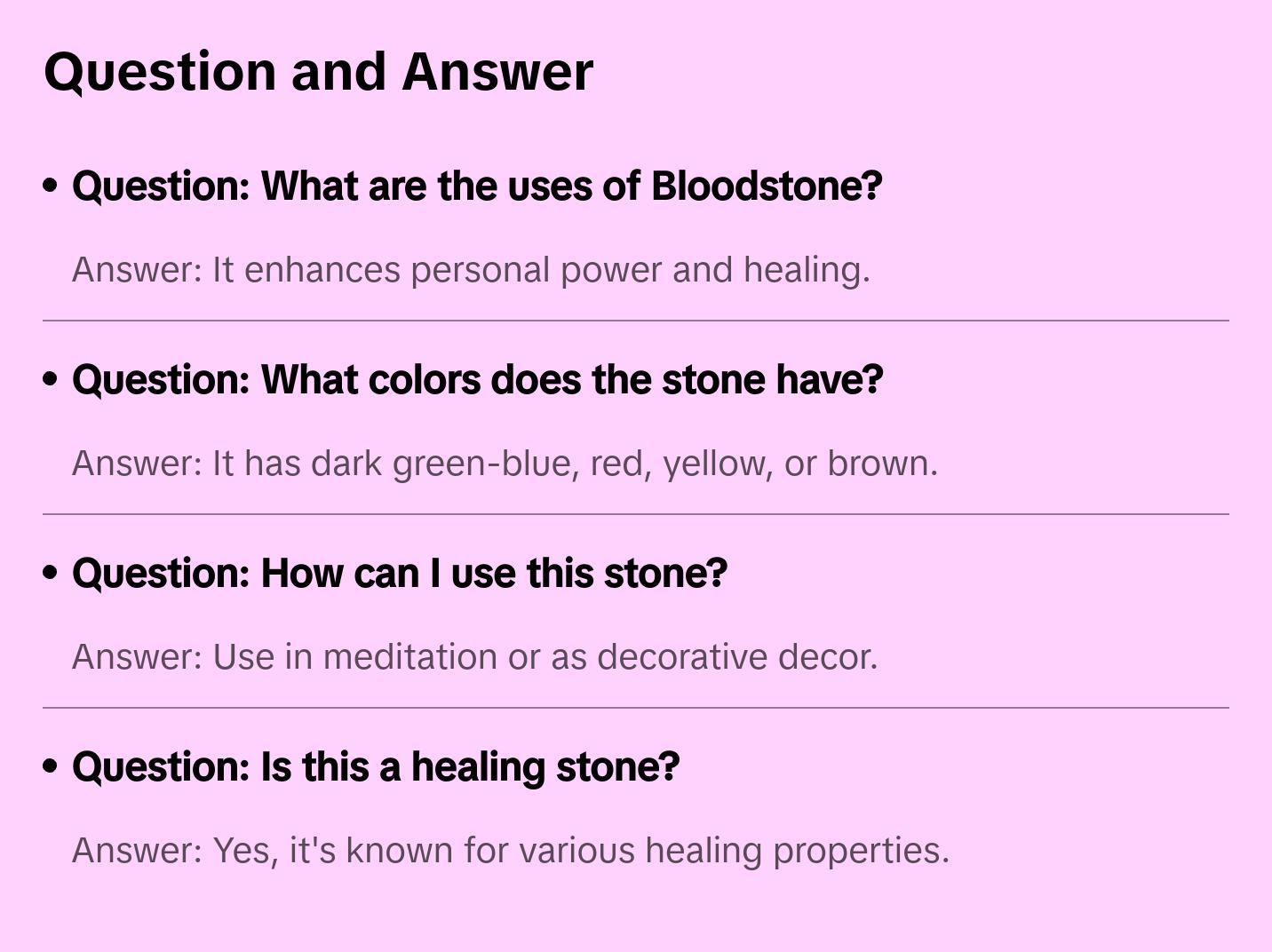
Task: Expand the question about Bloodstone uses
Action: [x=477, y=186]
